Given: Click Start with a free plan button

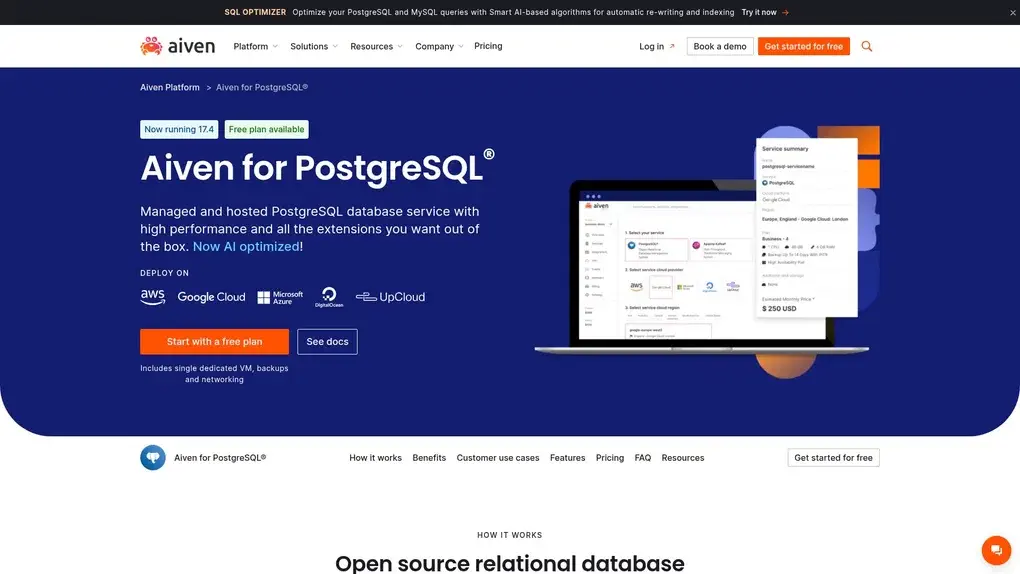Looking at the screenshot, I should pyautogui.click(x=214, y=342).
